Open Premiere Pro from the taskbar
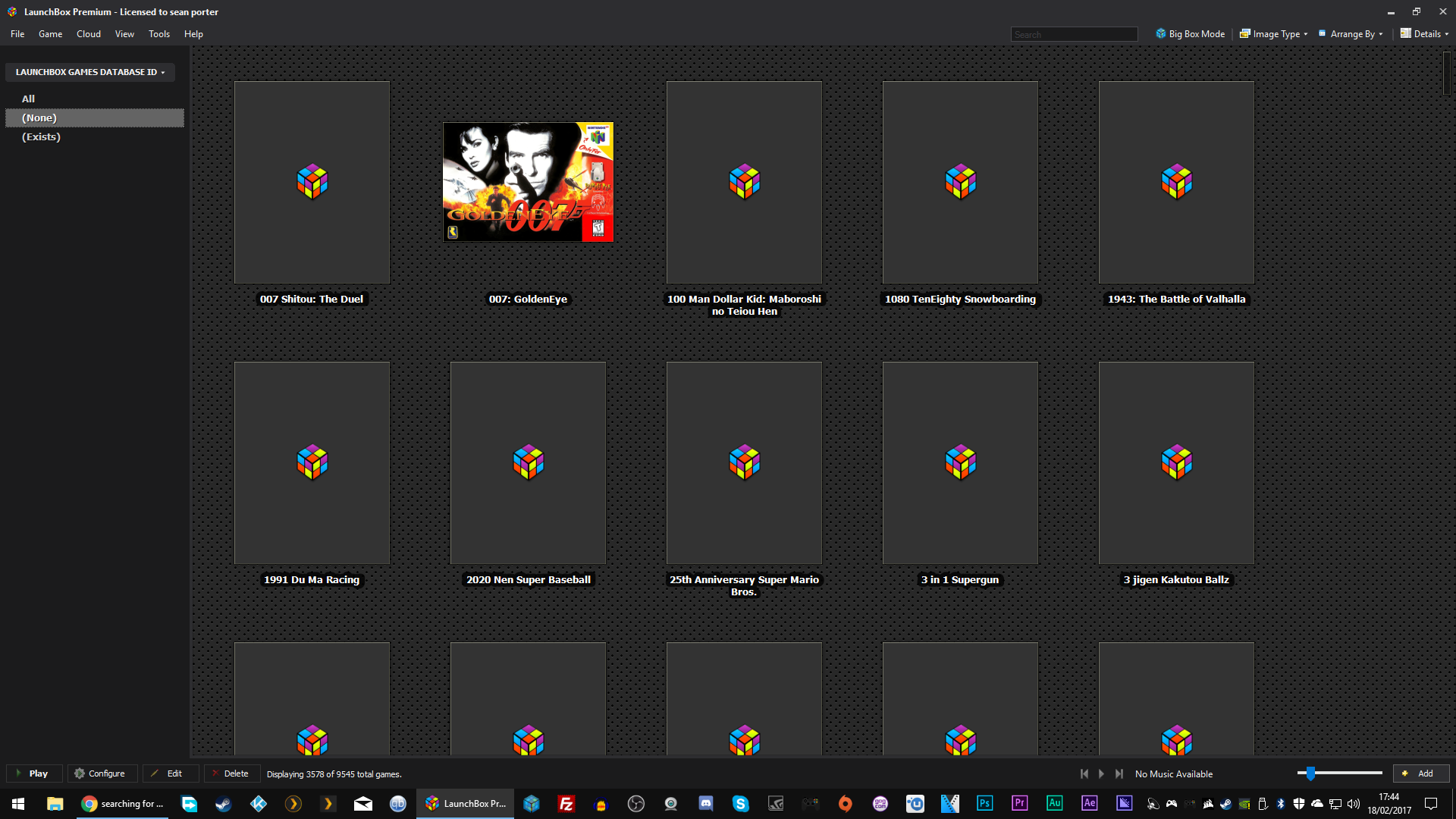The height and width of the screenshot is (819, 1456). [x=1020, y=804]
